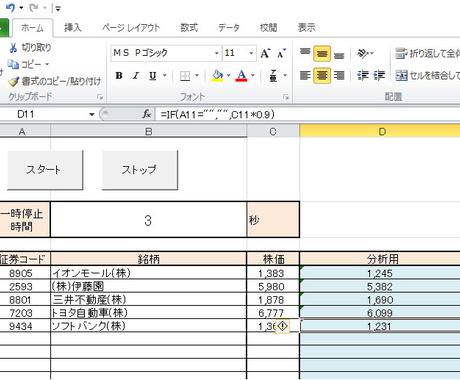The width and height of the screenshot is (460, 380).
Task: Align text to bottom of cell
Action: (339, 54)
